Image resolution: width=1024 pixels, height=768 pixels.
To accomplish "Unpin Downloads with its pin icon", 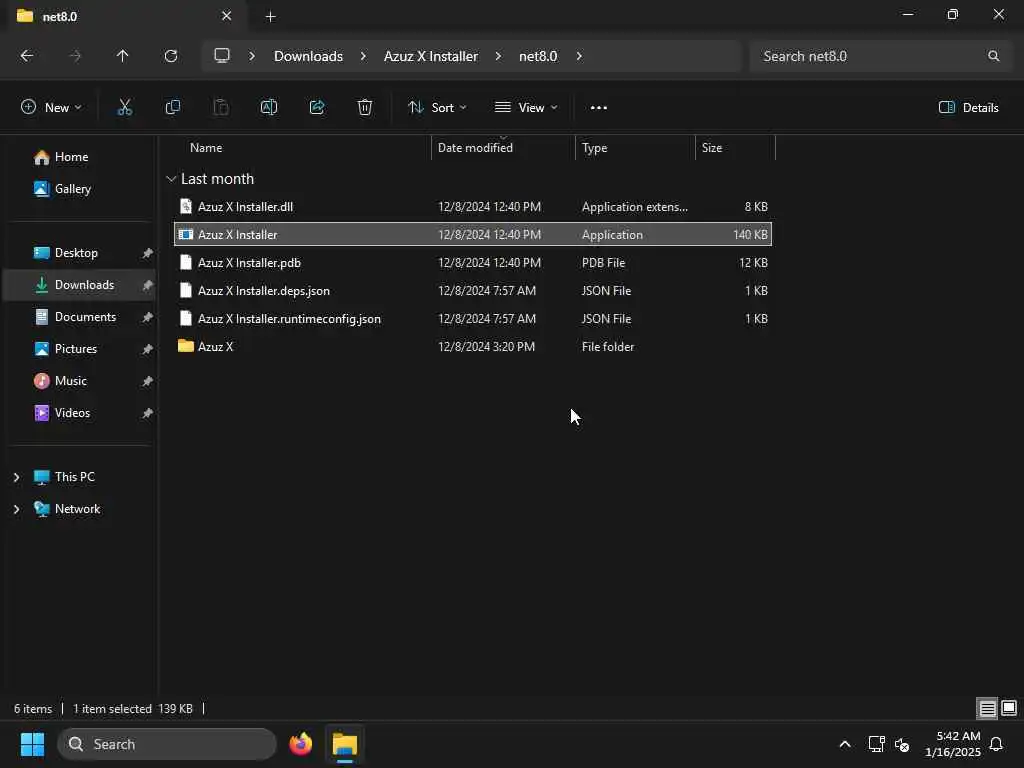I will tap(148, 285).
